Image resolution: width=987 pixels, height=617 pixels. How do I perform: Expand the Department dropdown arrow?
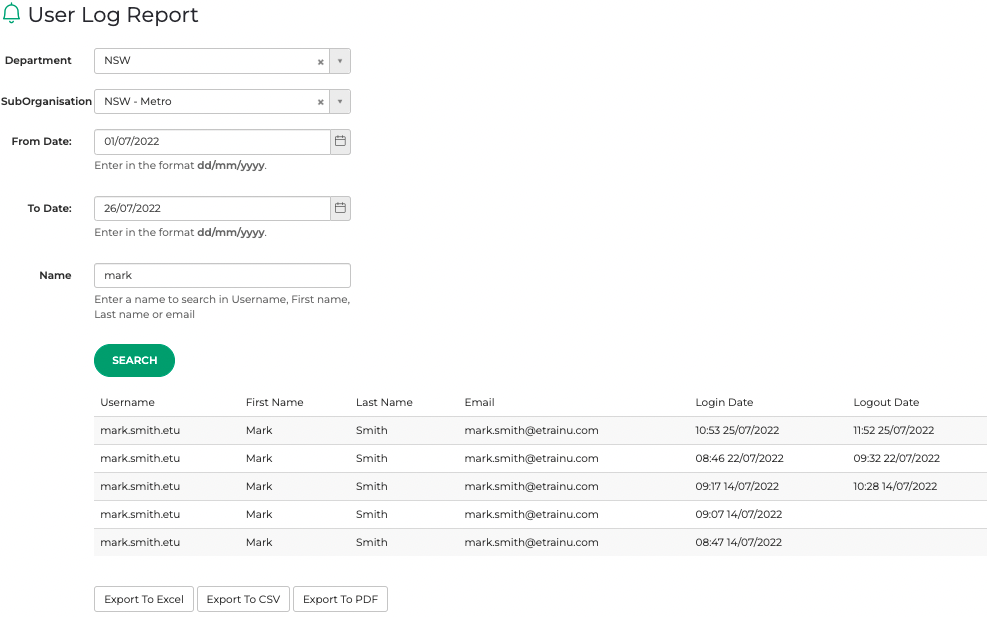(x=340, y=61)
